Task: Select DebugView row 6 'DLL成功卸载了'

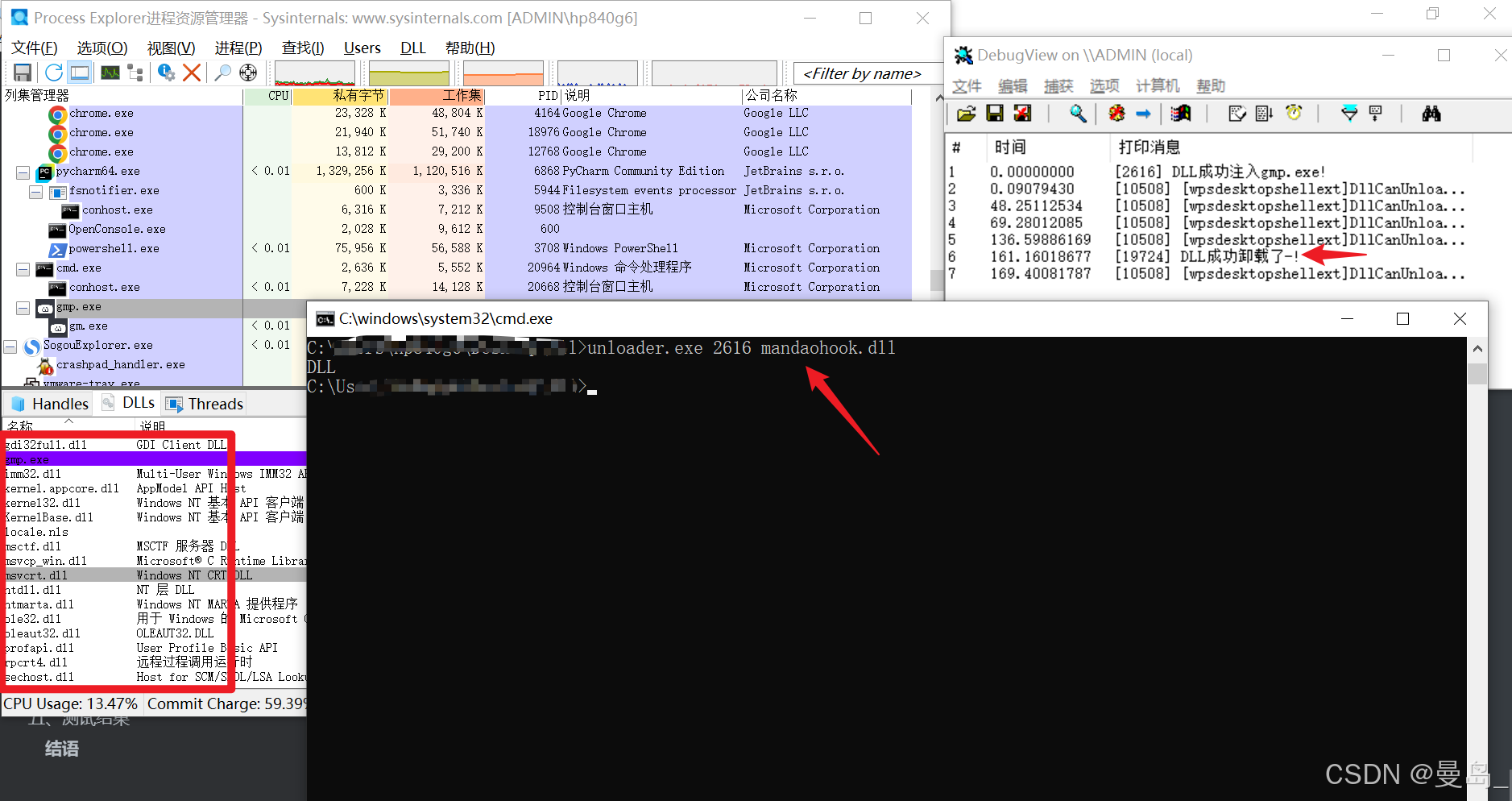Action: tap(1208, 257)
